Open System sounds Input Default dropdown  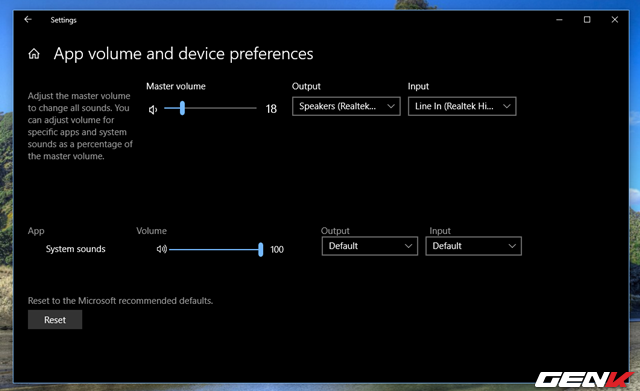473,246
